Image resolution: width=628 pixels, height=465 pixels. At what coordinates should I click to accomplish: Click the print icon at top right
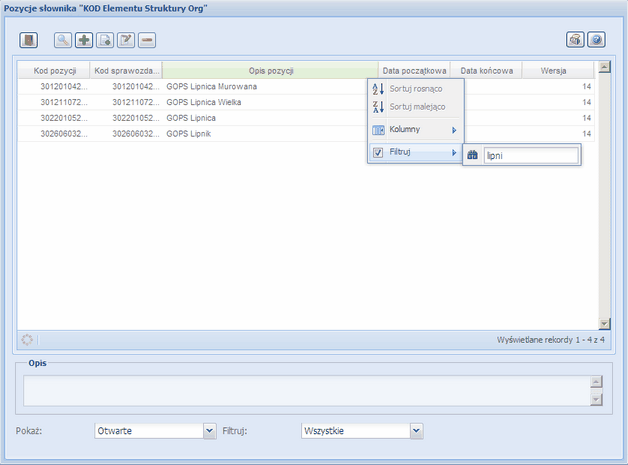(x=575, y=40)
